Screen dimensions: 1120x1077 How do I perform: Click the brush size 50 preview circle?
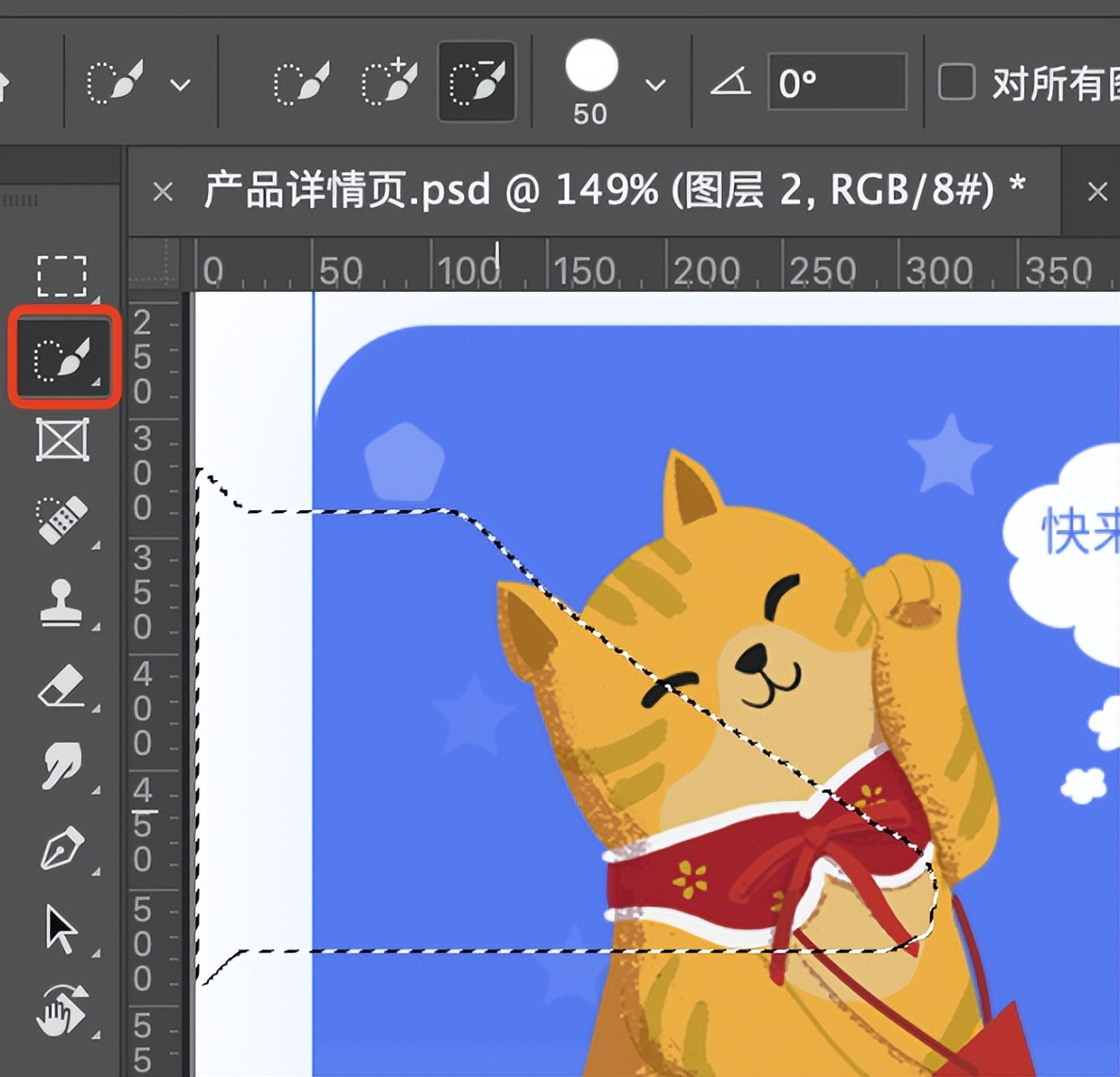tap(590, 66)
